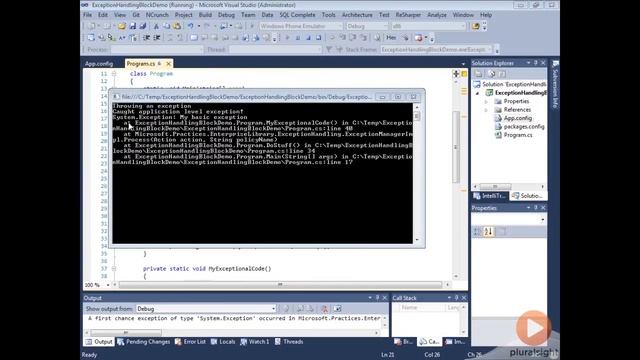This screenshot has width=640, height=360.
Task: Click the Save icon in toolbar
Action: pyautogui.click(x=133, y=26)
